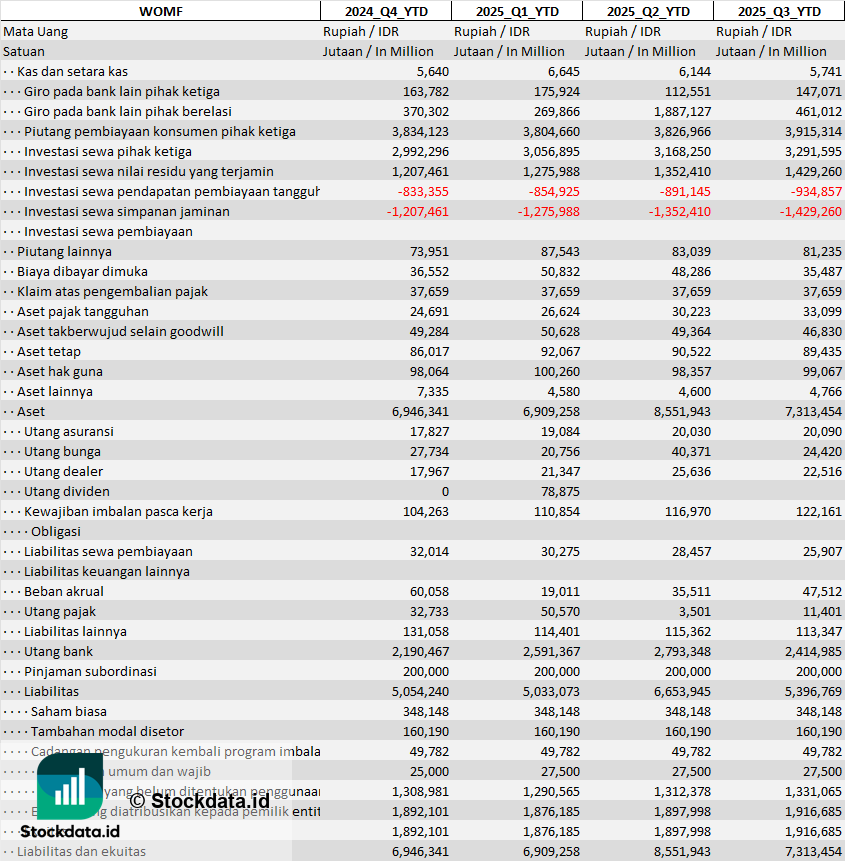Click Aset pajak tangguhan label
Screen dimensions: 845x861
tap(83, 312)
